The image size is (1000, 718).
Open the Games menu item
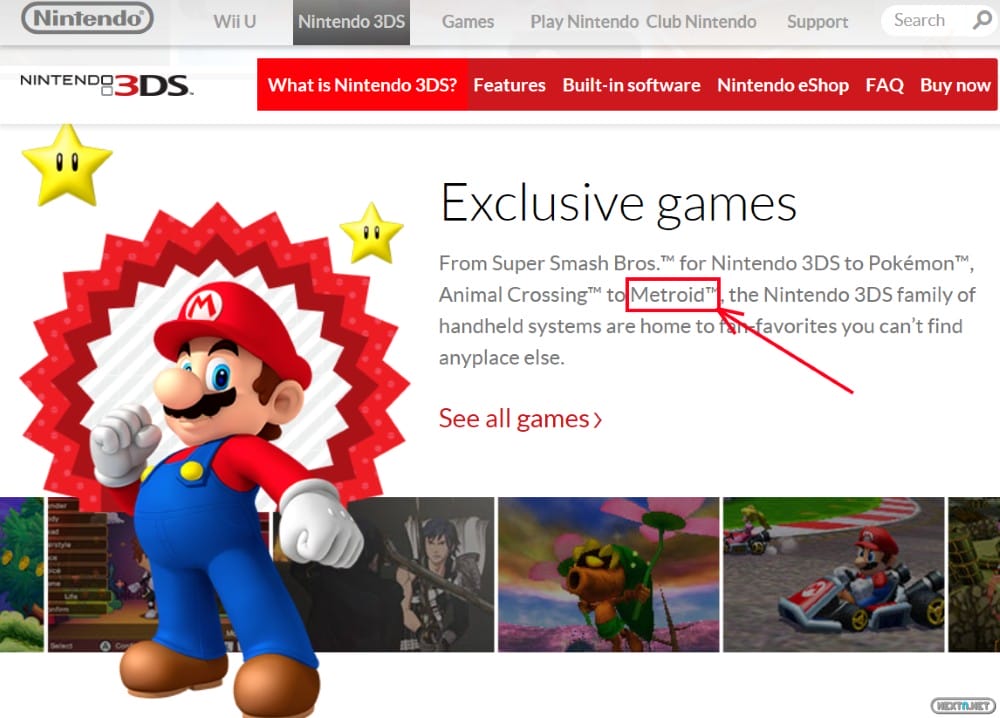pos(467,22)
